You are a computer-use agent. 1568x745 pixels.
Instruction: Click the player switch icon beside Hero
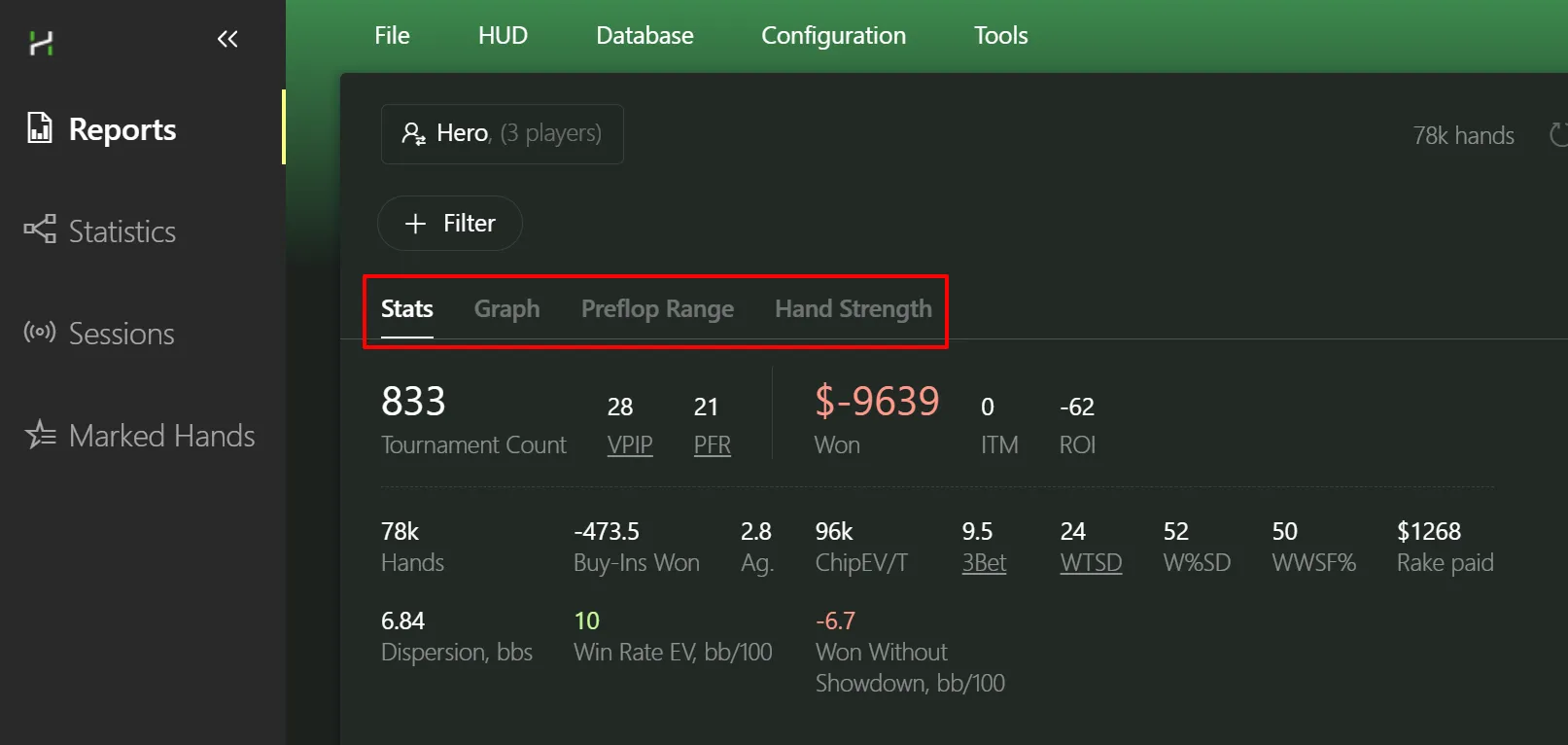(413, 133)
